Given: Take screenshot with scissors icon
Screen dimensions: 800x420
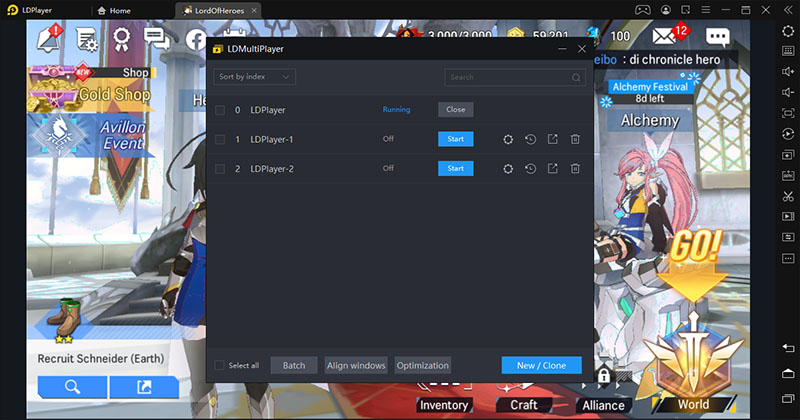Looking at the screenshot, I should [788, 196].
